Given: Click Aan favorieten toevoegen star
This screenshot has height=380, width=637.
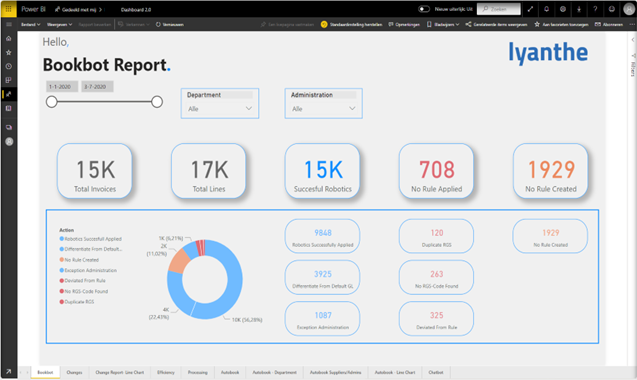Looking at the screenshot, I should tap(561, 24).
